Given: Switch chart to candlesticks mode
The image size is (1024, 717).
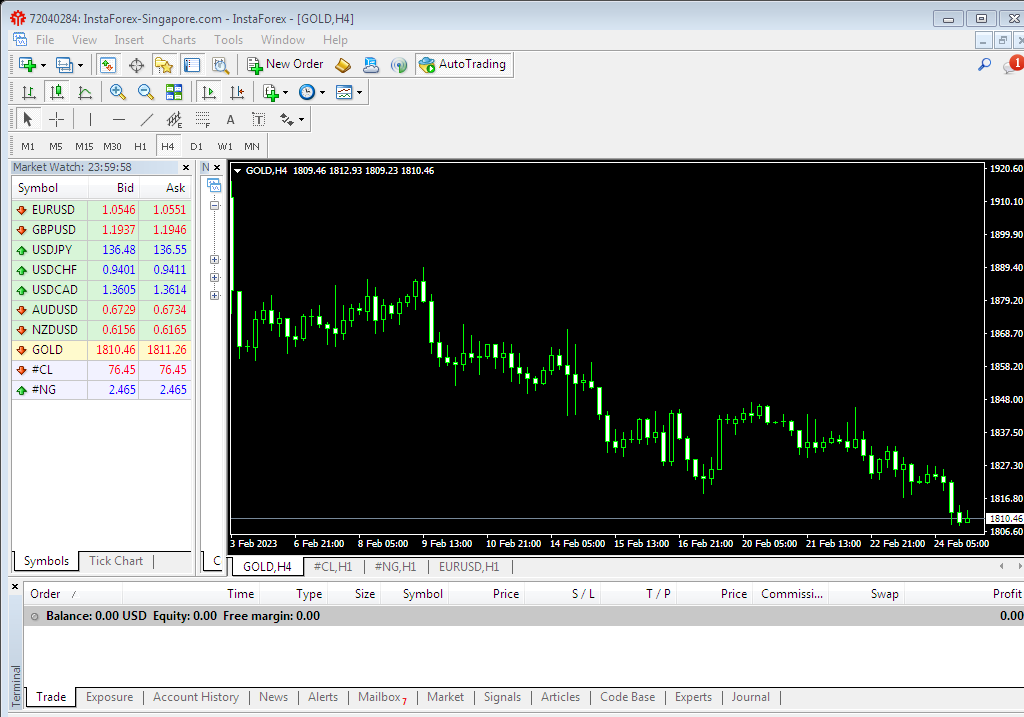Looking at the screenshot, I should (57, 92).
